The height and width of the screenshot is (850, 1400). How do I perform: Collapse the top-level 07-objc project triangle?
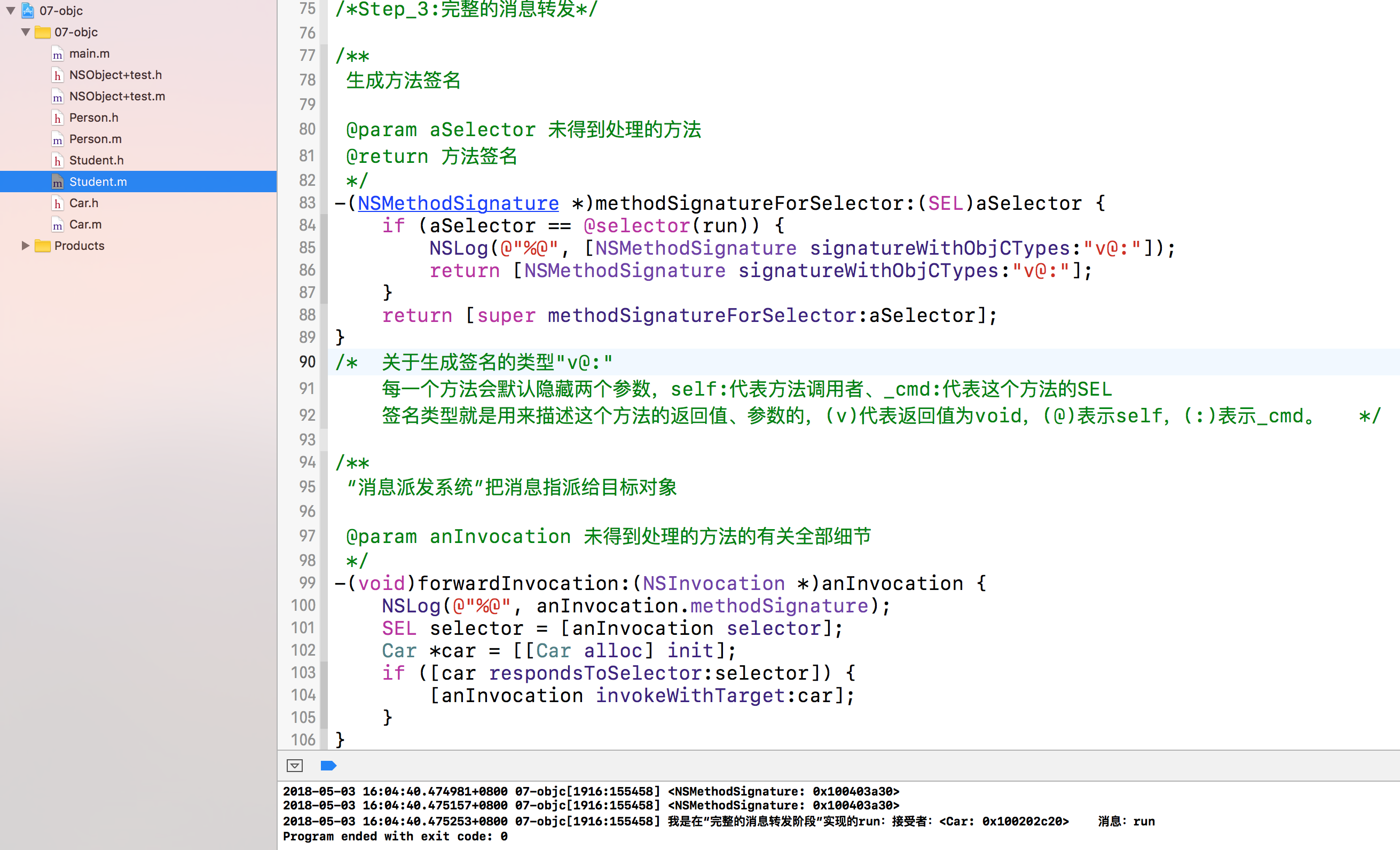pyautogui.click(x=10, y=10)
